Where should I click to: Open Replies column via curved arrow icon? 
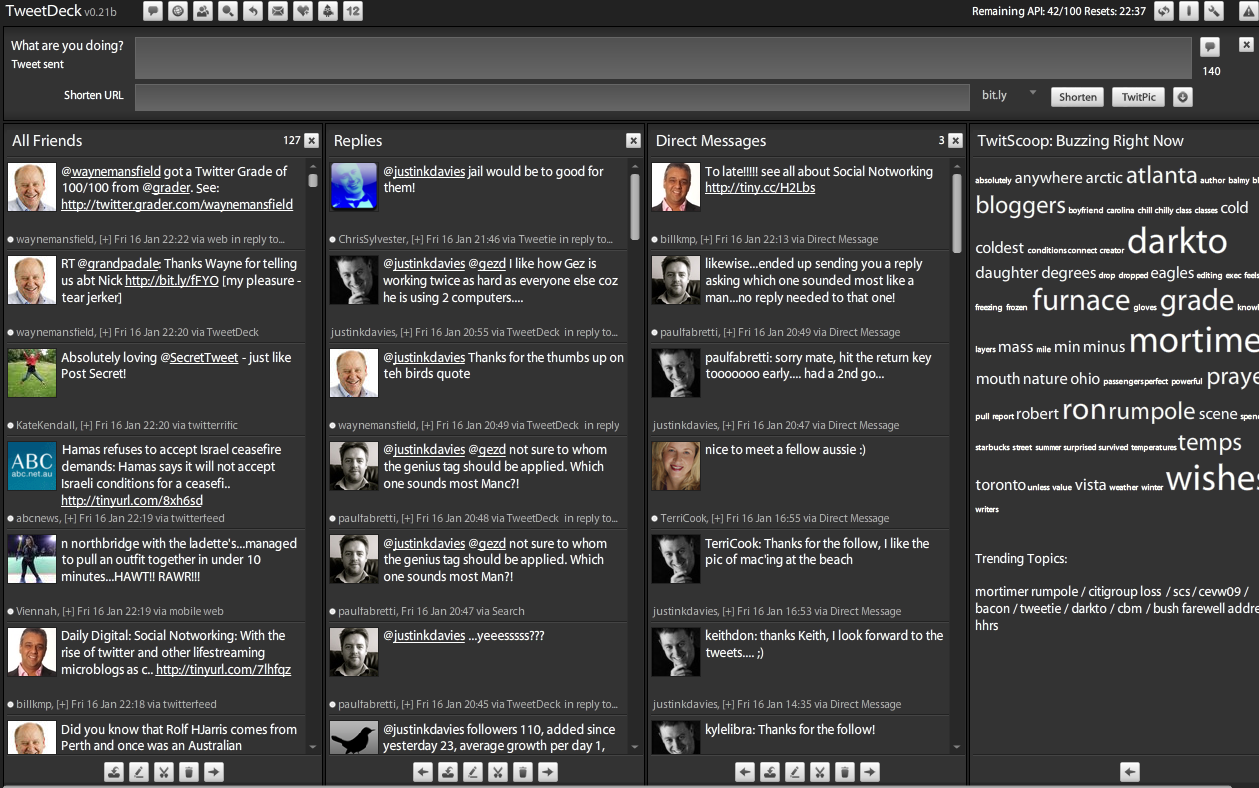(x=253, y=12)
